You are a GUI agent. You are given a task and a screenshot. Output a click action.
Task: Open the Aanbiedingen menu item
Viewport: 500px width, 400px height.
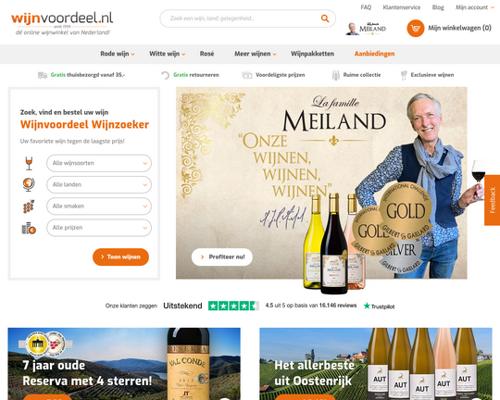coord(374,54)
